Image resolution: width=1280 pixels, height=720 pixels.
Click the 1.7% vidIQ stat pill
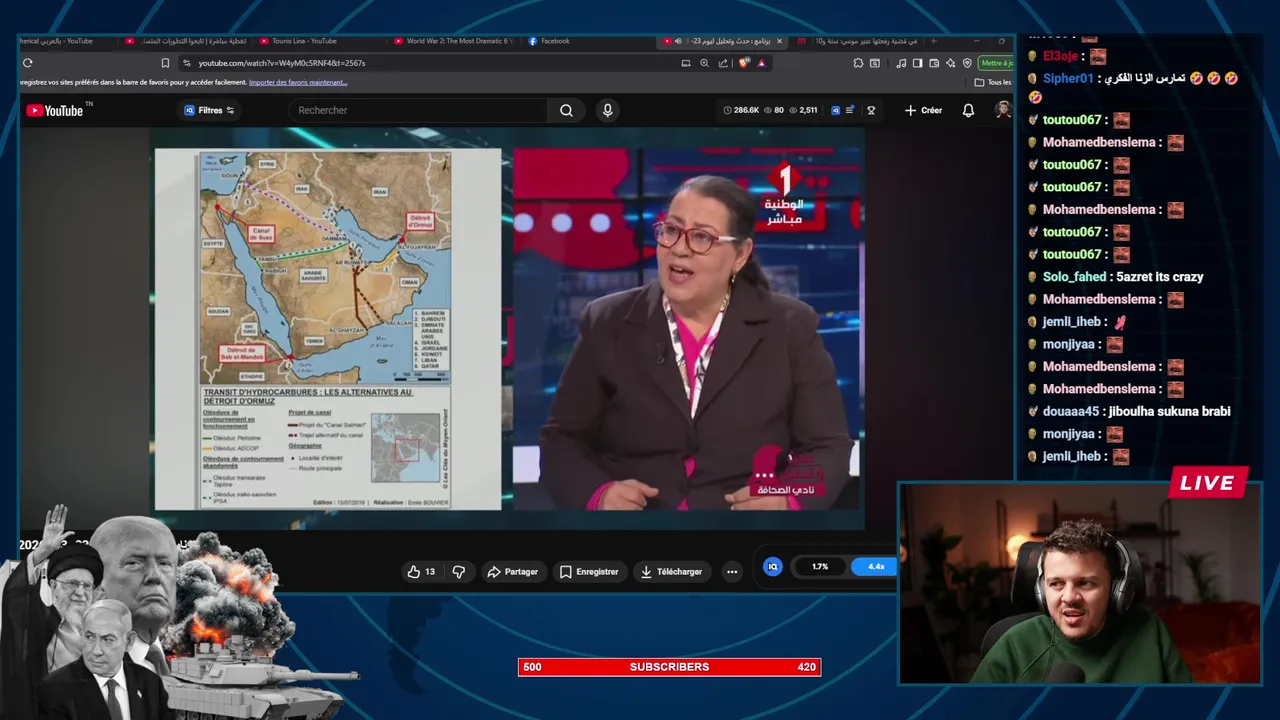[x=819, y=566]
